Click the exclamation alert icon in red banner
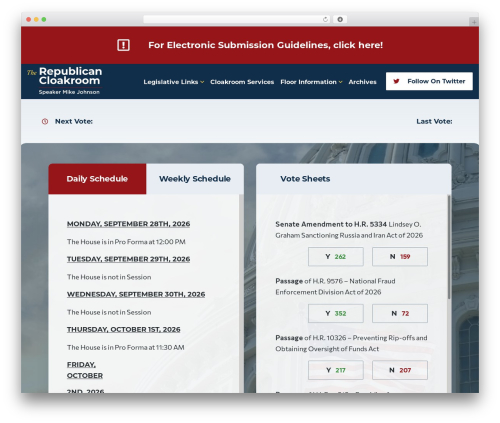 point(123,45)
